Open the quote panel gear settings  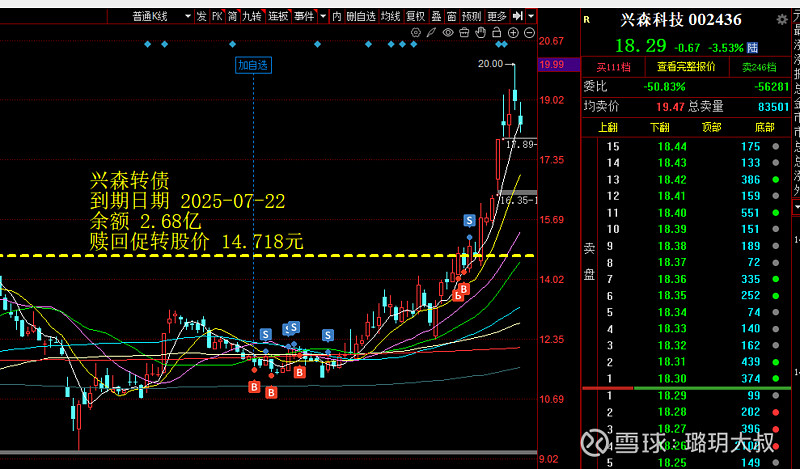coord(782,20)
